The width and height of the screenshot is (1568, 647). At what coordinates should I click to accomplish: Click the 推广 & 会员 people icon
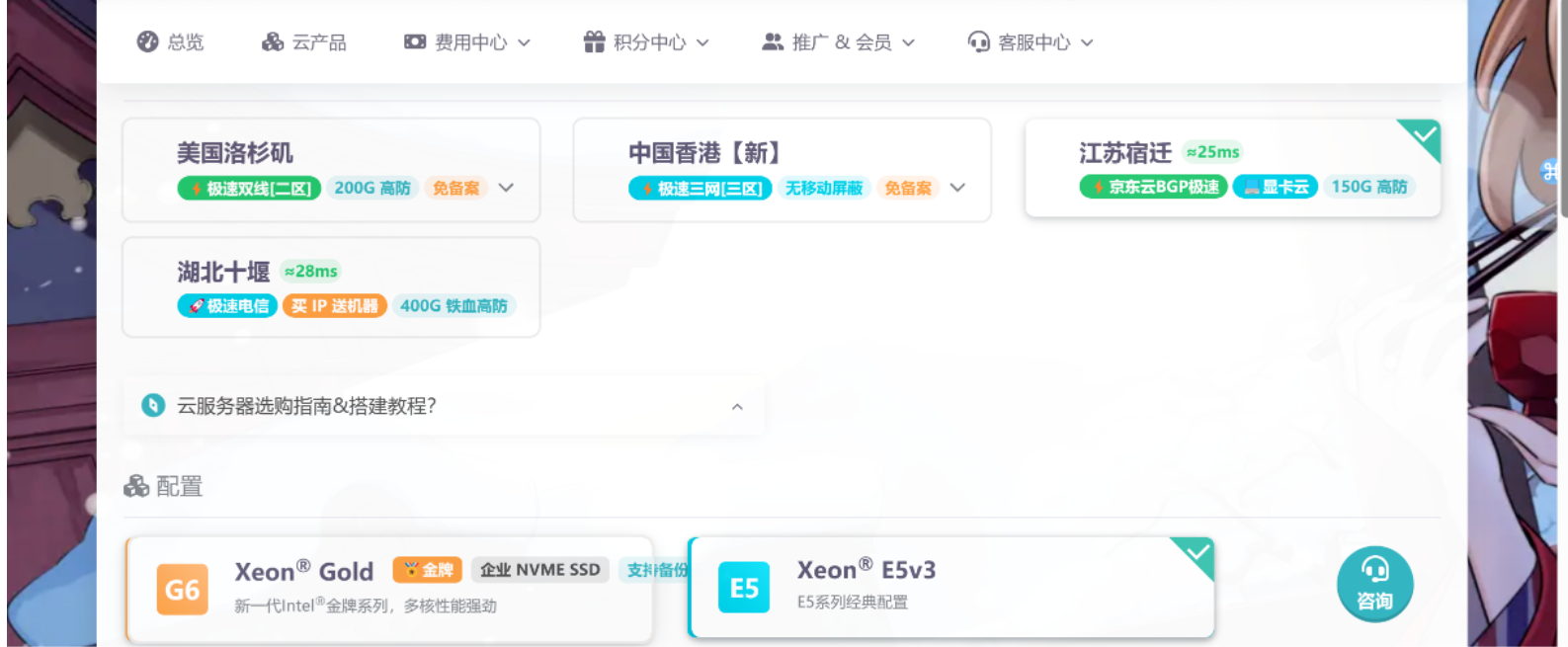773,41
